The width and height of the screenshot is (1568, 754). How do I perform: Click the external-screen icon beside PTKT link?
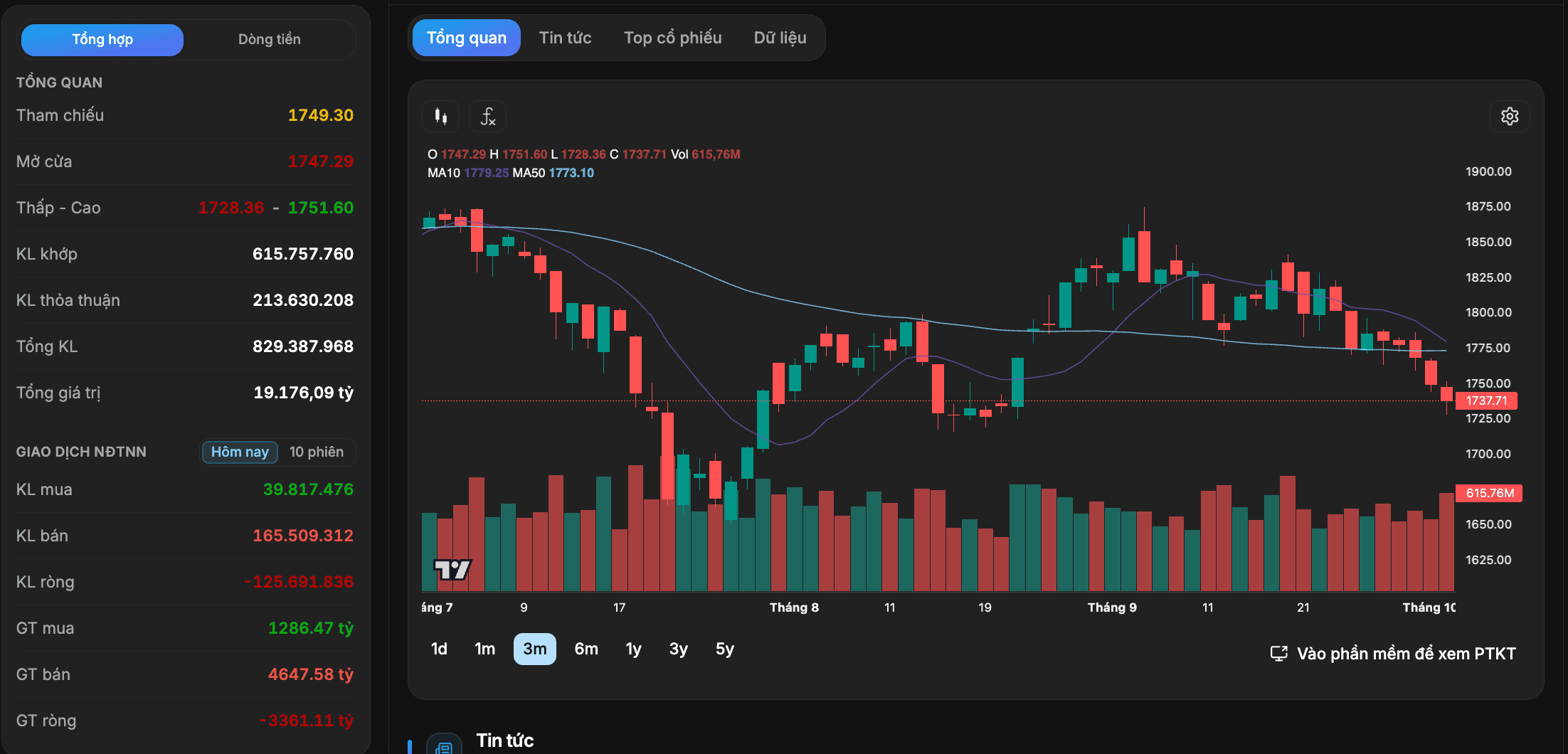(x=1278, y=654)
